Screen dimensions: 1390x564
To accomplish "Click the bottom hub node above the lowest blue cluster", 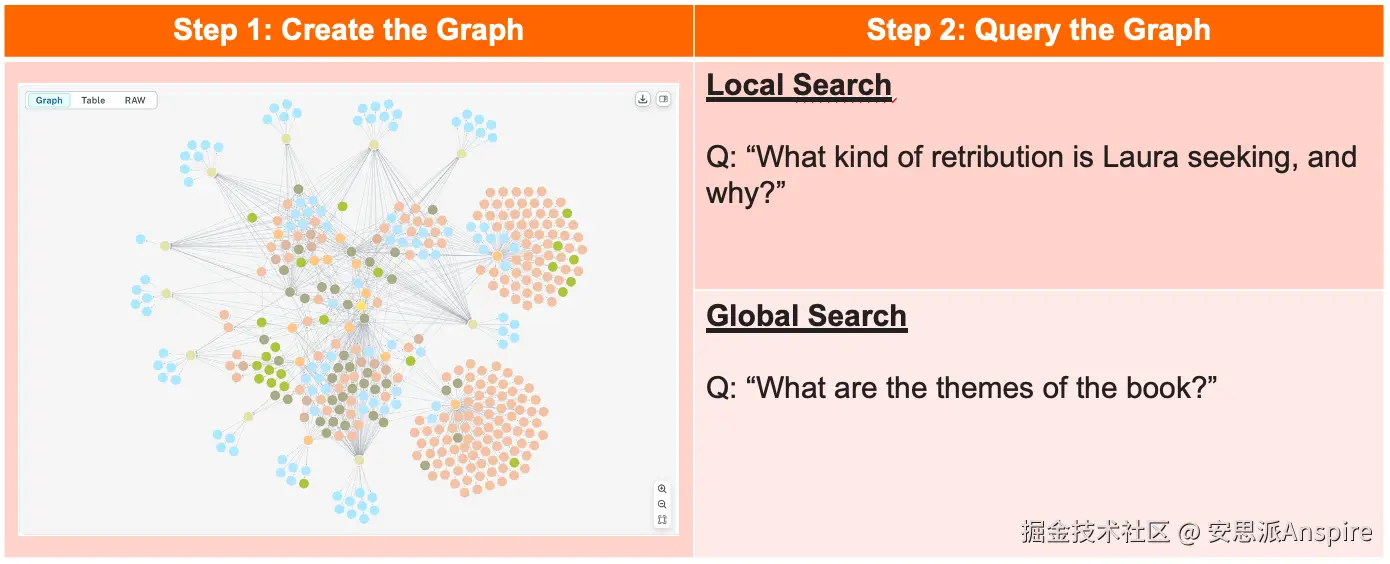I will [359, 460].
